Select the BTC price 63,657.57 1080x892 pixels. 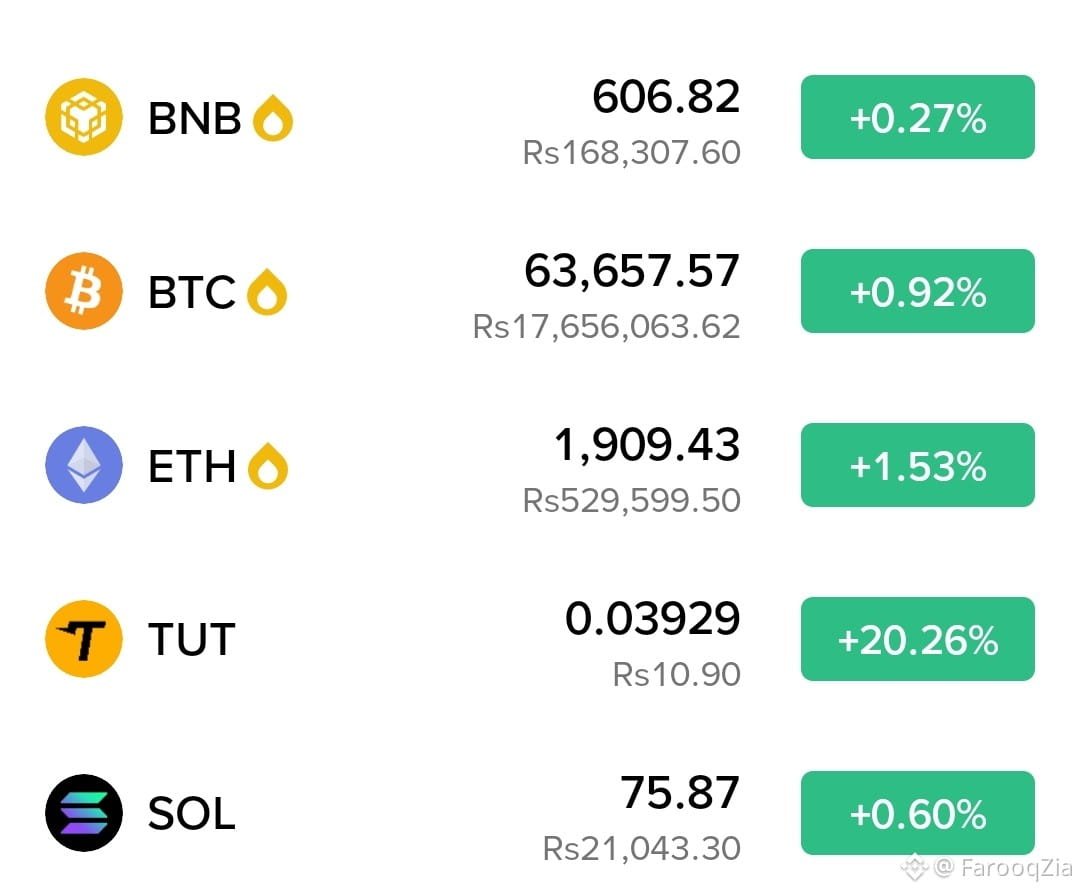coord(632,271)
